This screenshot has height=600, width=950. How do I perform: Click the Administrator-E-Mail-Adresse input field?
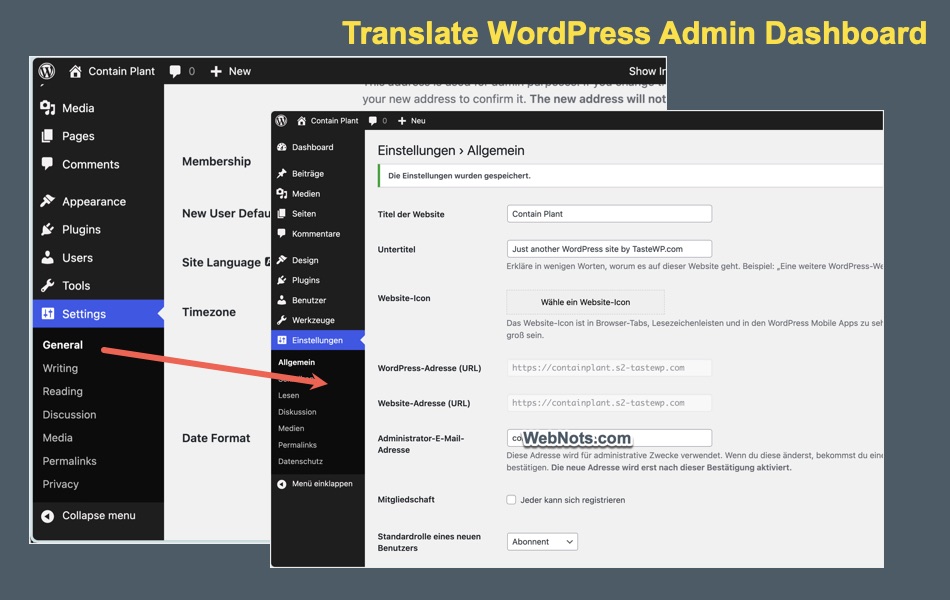pyautogui.click(x=609, y=438)
